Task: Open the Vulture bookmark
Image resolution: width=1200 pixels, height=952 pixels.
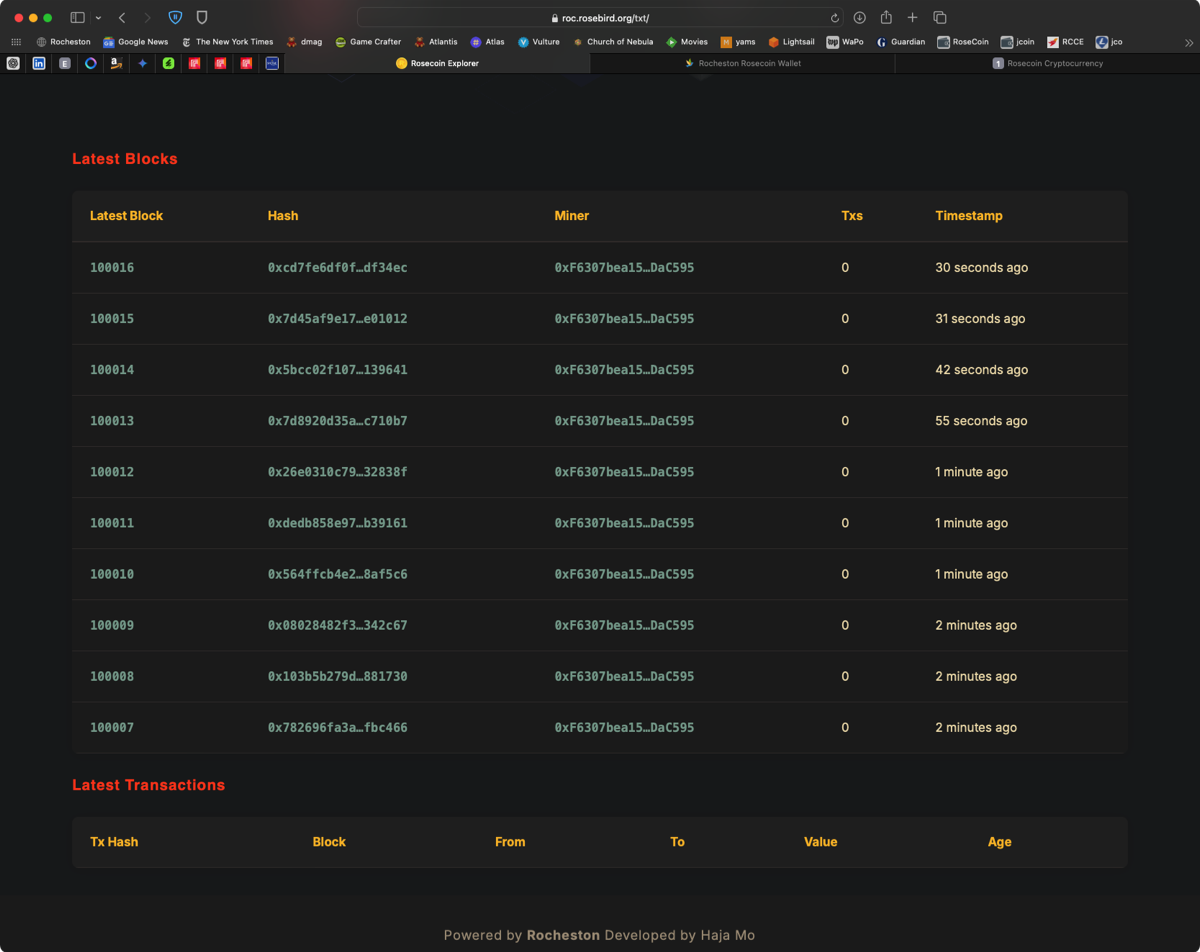Action: pos(539,42)
